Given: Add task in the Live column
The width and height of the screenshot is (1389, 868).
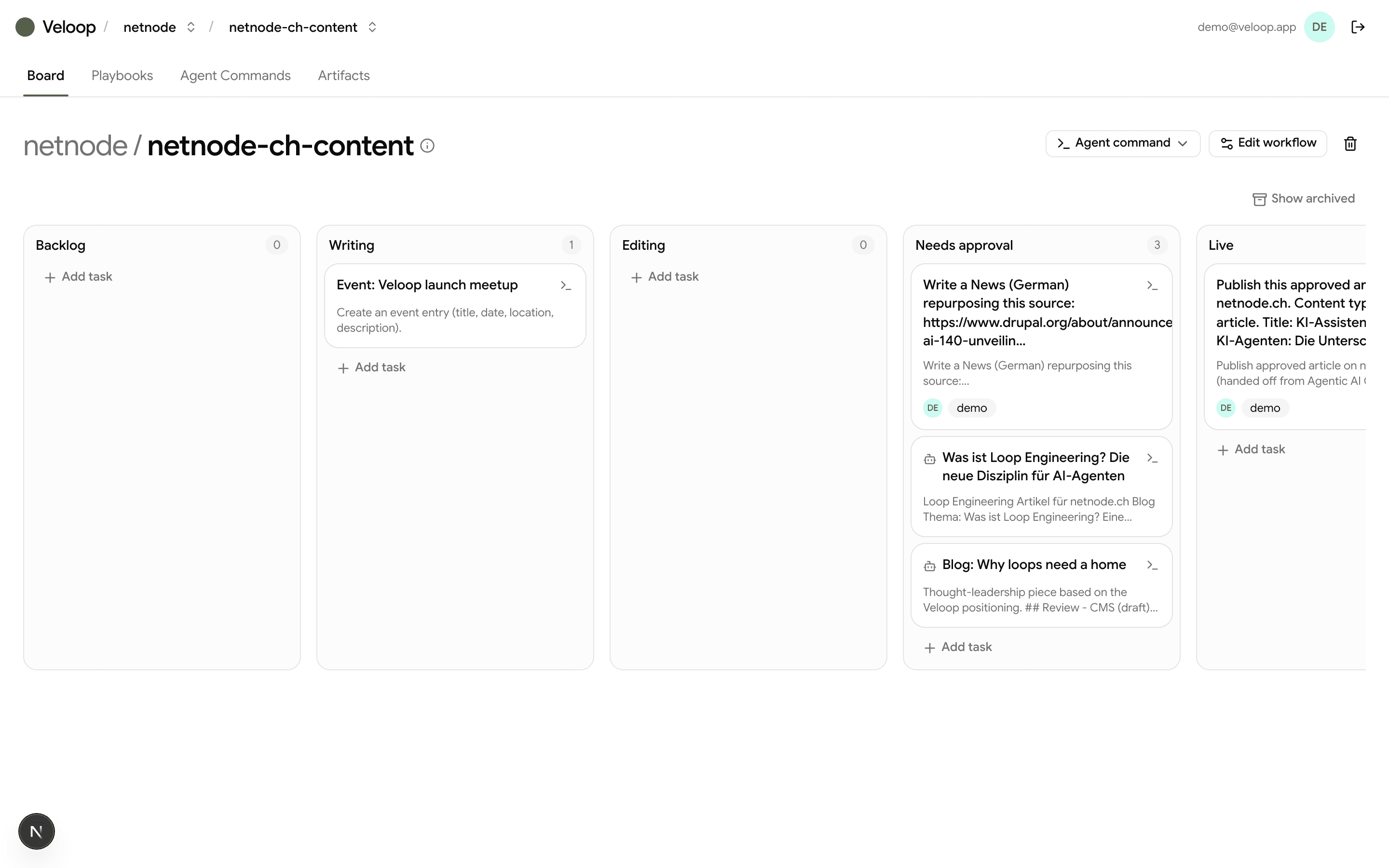Looking at the screenshot, I should (x=1252, y=449).
